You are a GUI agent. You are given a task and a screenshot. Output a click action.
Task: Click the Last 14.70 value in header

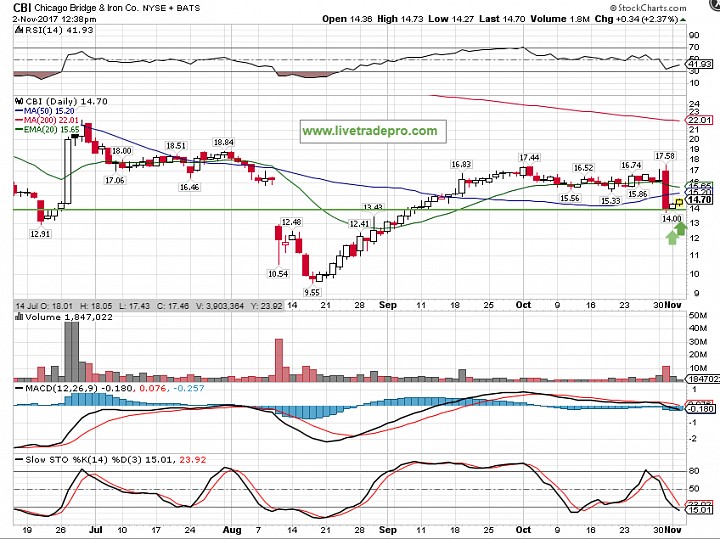(x=502, y=19)
